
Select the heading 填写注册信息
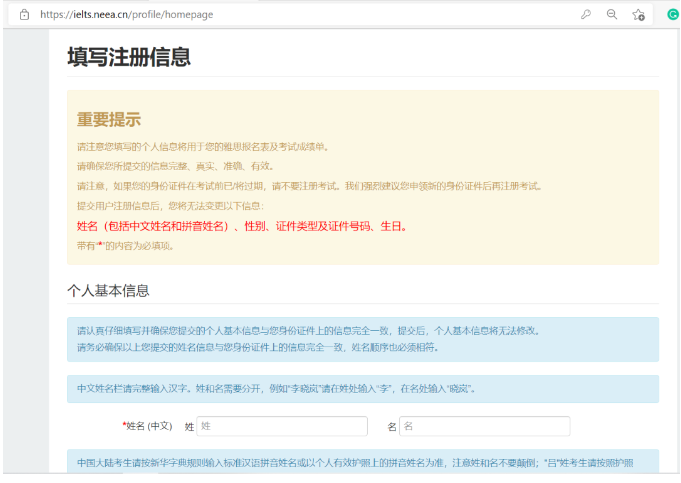pyautogui.click(x=129, y=57)
